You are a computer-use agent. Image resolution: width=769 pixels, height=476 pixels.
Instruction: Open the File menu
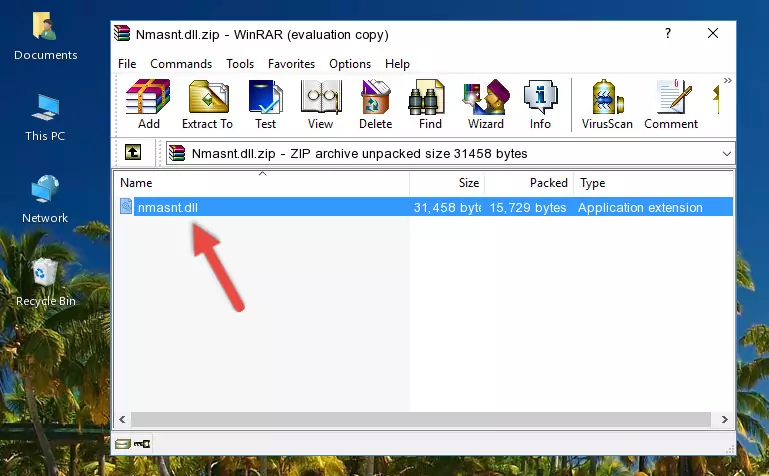pos(127,64)
